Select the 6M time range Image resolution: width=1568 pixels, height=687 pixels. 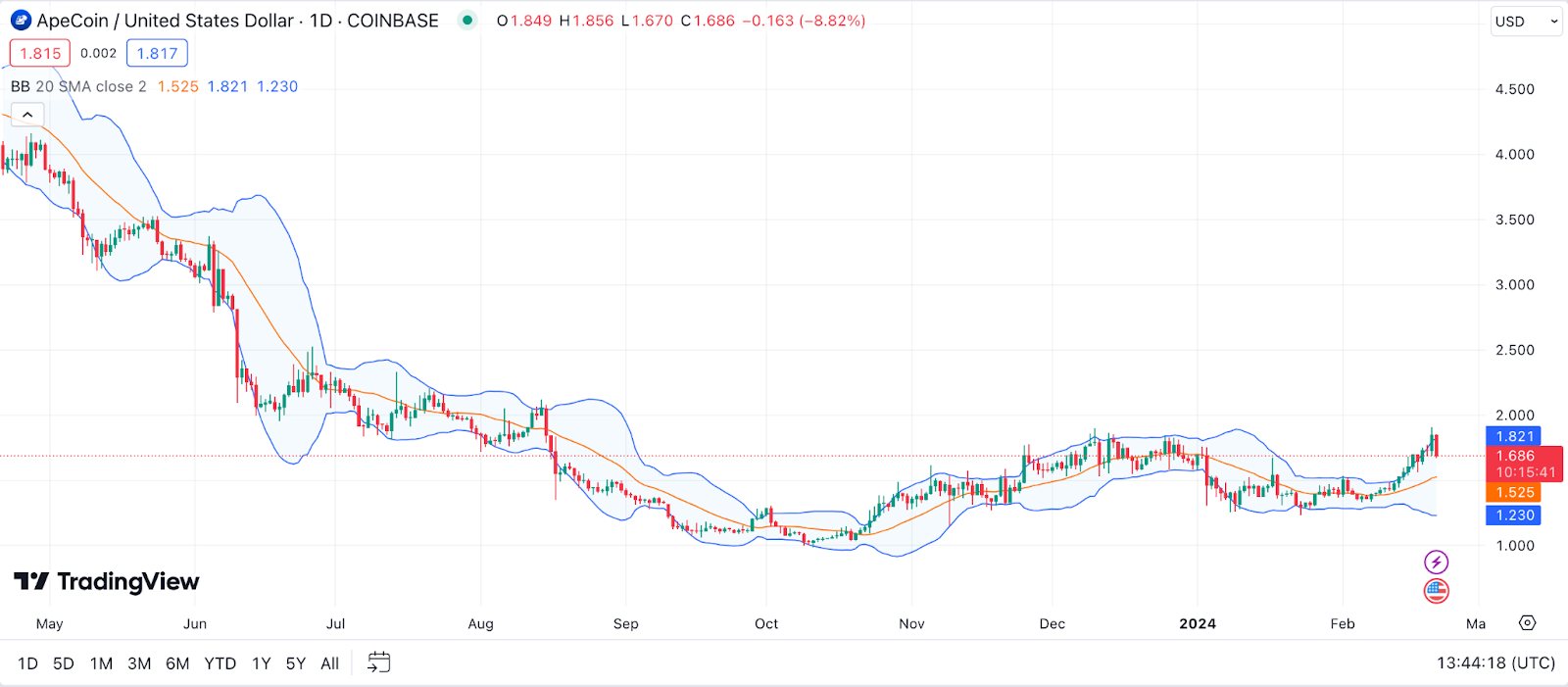(x=177, y=663)
